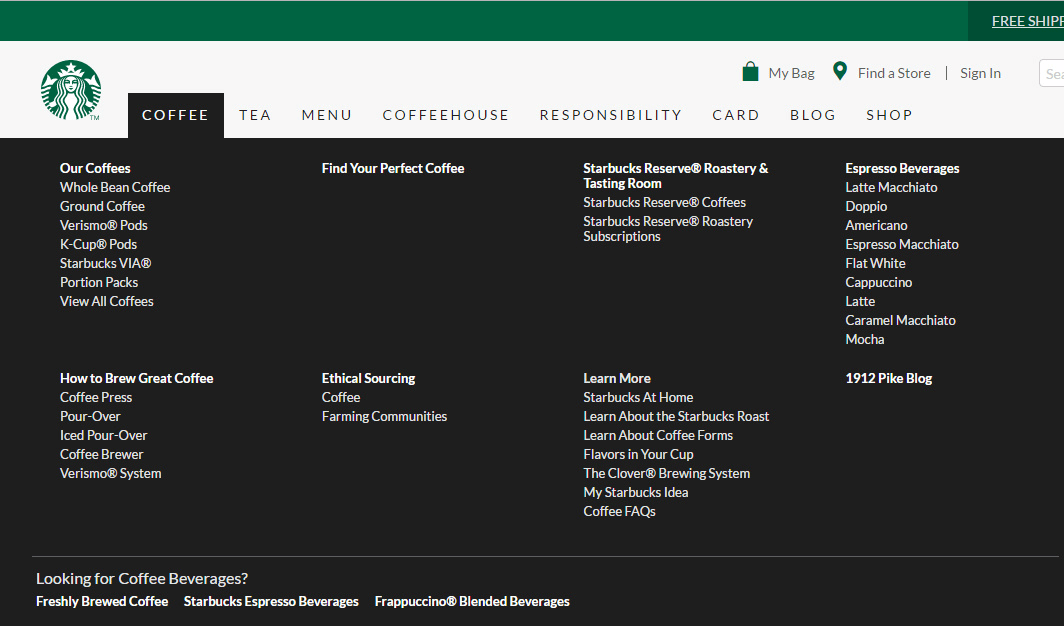
Task: Click the Espresso Beverages heading
Action: coord(902,168)
